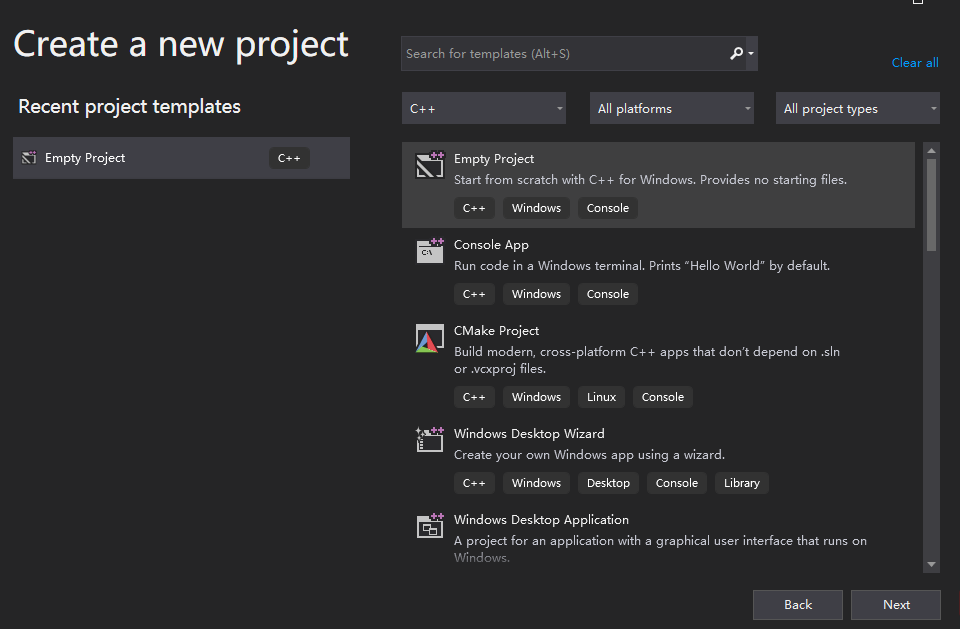This screenshot has height=629, width=960.
Task: Click the Clear all link
Action: (x=914, y=63)
